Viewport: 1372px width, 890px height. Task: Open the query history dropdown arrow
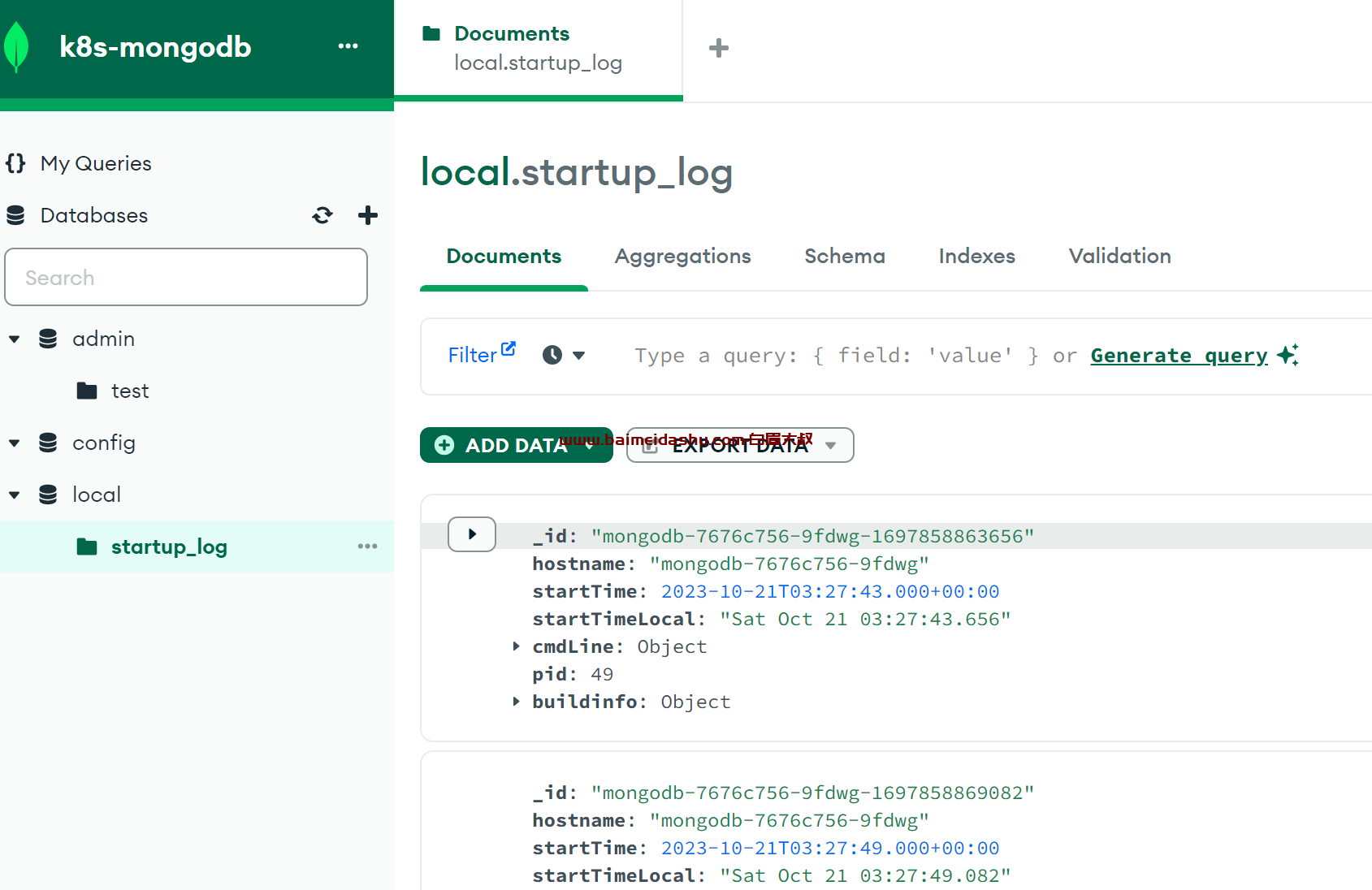coord(579,355)
